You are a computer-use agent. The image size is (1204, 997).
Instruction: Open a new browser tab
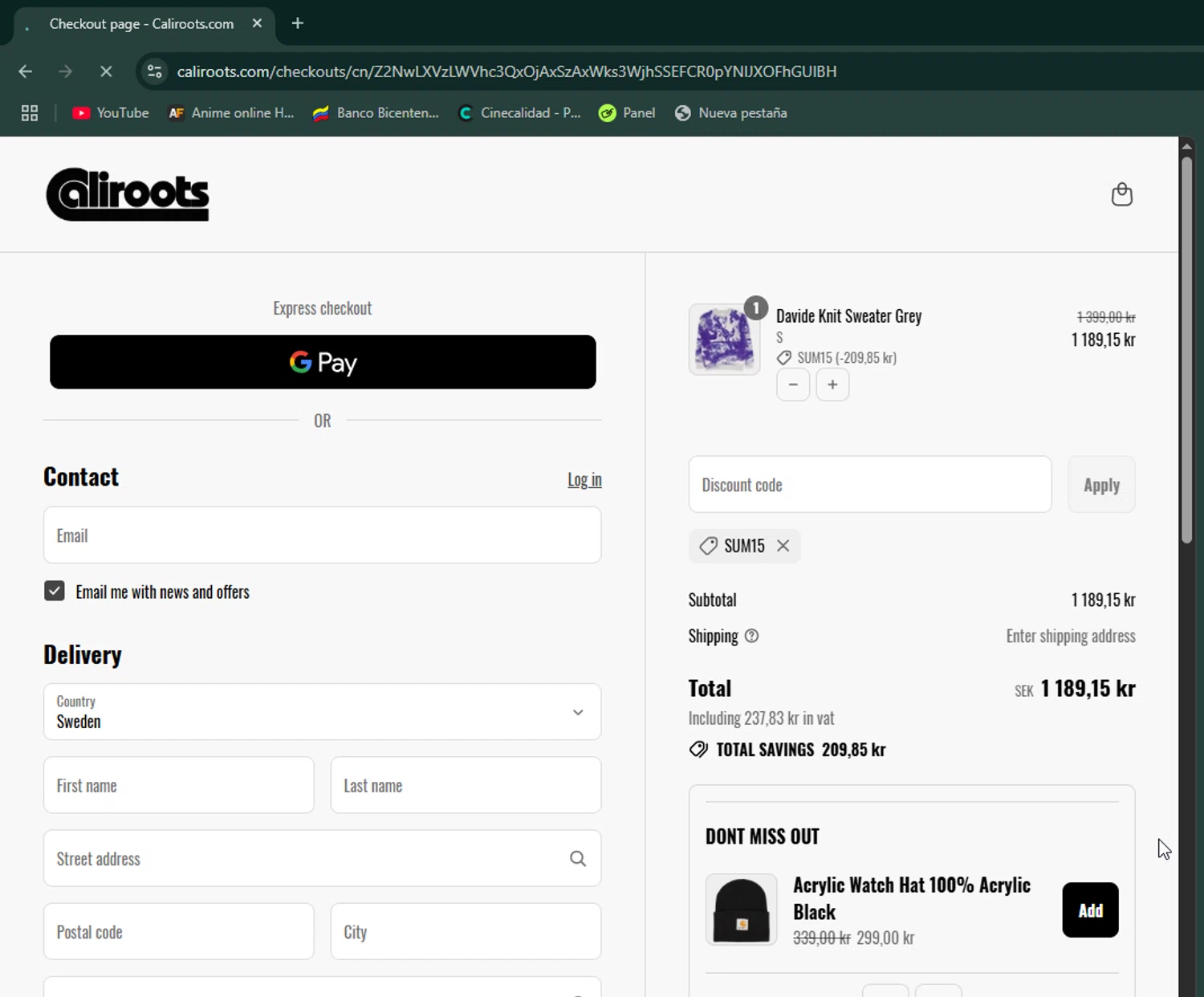tap(298, 23)
